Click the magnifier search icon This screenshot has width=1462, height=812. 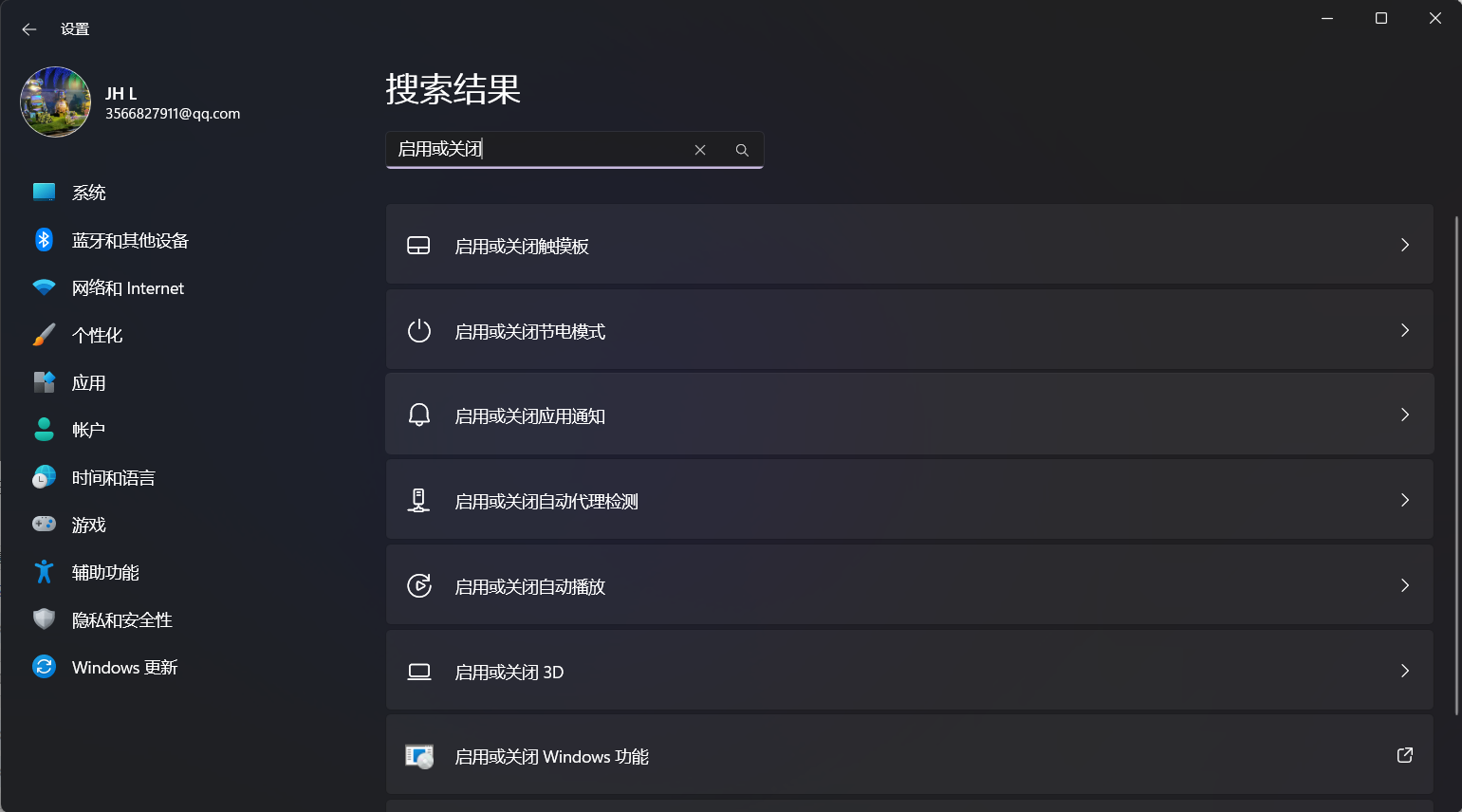742,150
